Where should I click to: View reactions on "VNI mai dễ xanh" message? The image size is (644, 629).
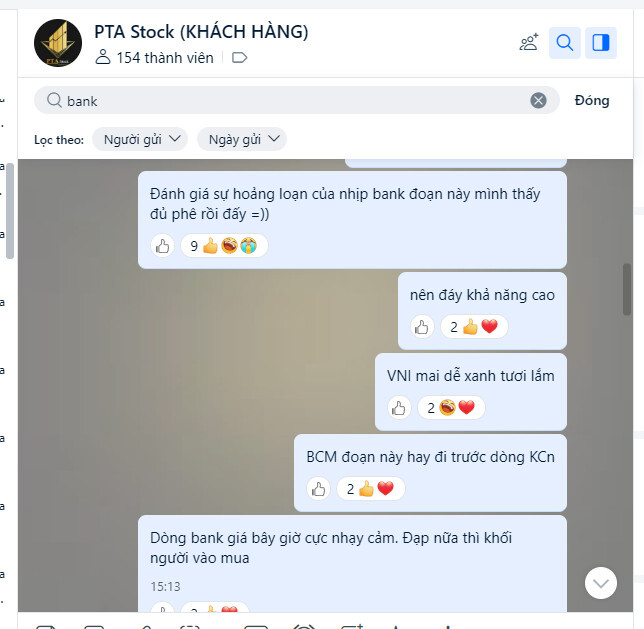(451, 408)
